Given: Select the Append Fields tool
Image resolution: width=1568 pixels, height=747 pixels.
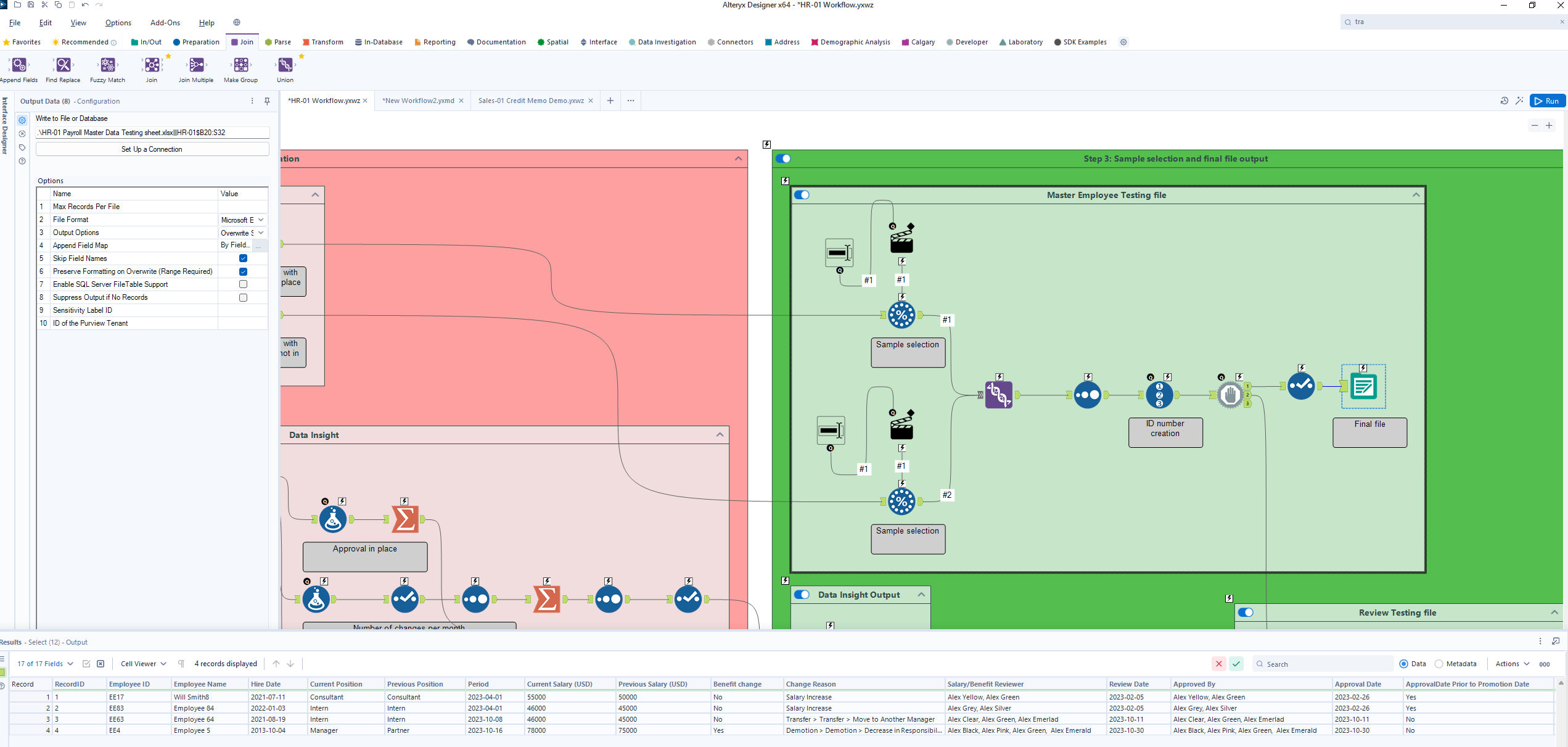Looking at the screenshot, I should [18, 64].
